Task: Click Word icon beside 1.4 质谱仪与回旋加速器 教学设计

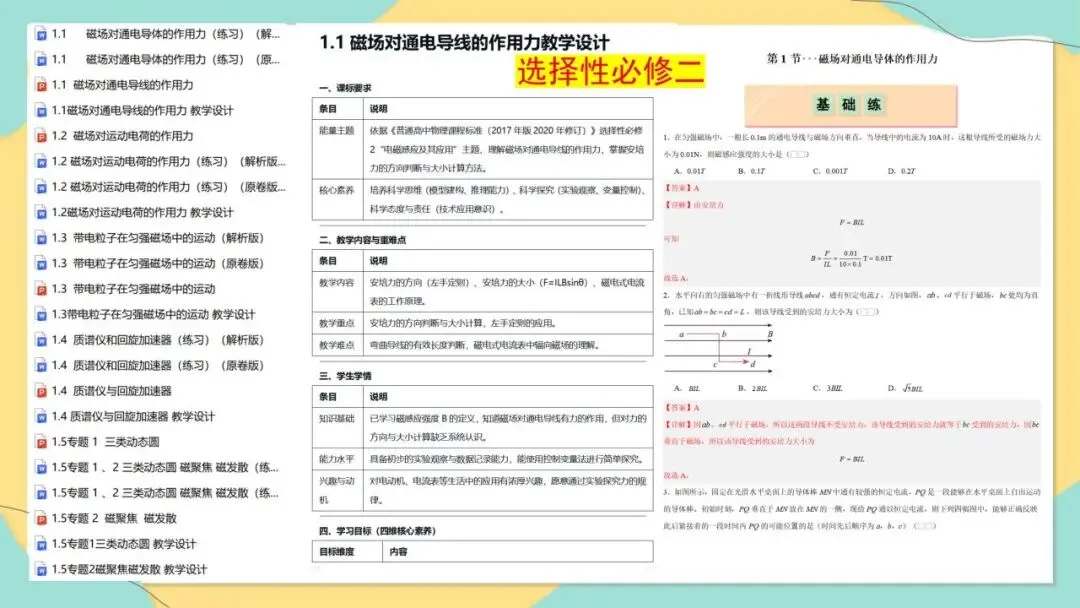Action: click(x=41, y=417)
